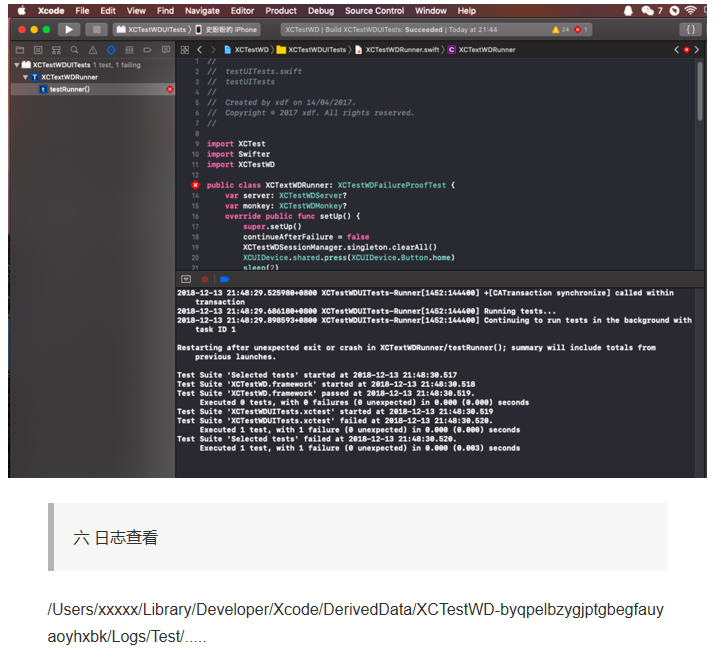Viewport: 724px width, 666px height.
Task: Click the notification bell menu bar icon
Action: [628, 11]
